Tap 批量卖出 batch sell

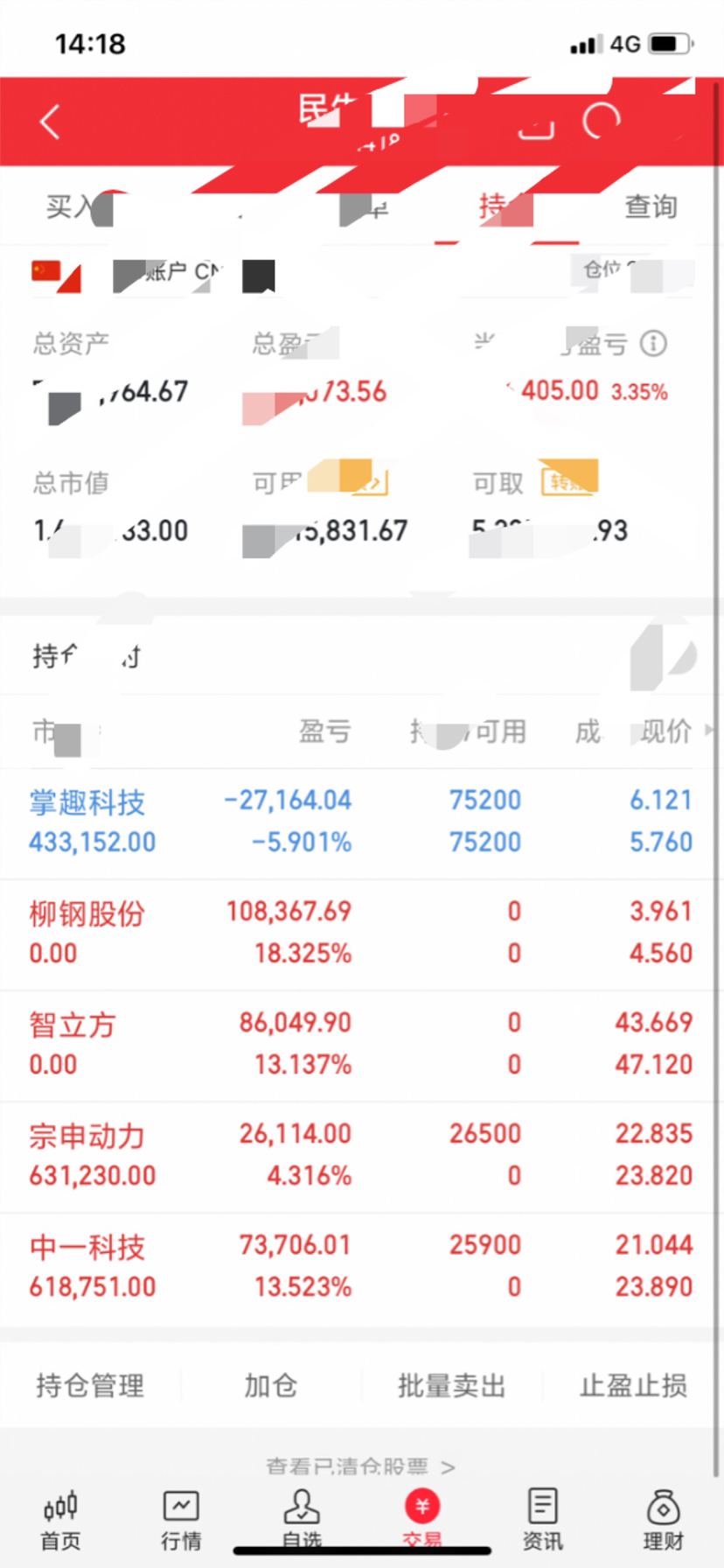point(452,1385)
